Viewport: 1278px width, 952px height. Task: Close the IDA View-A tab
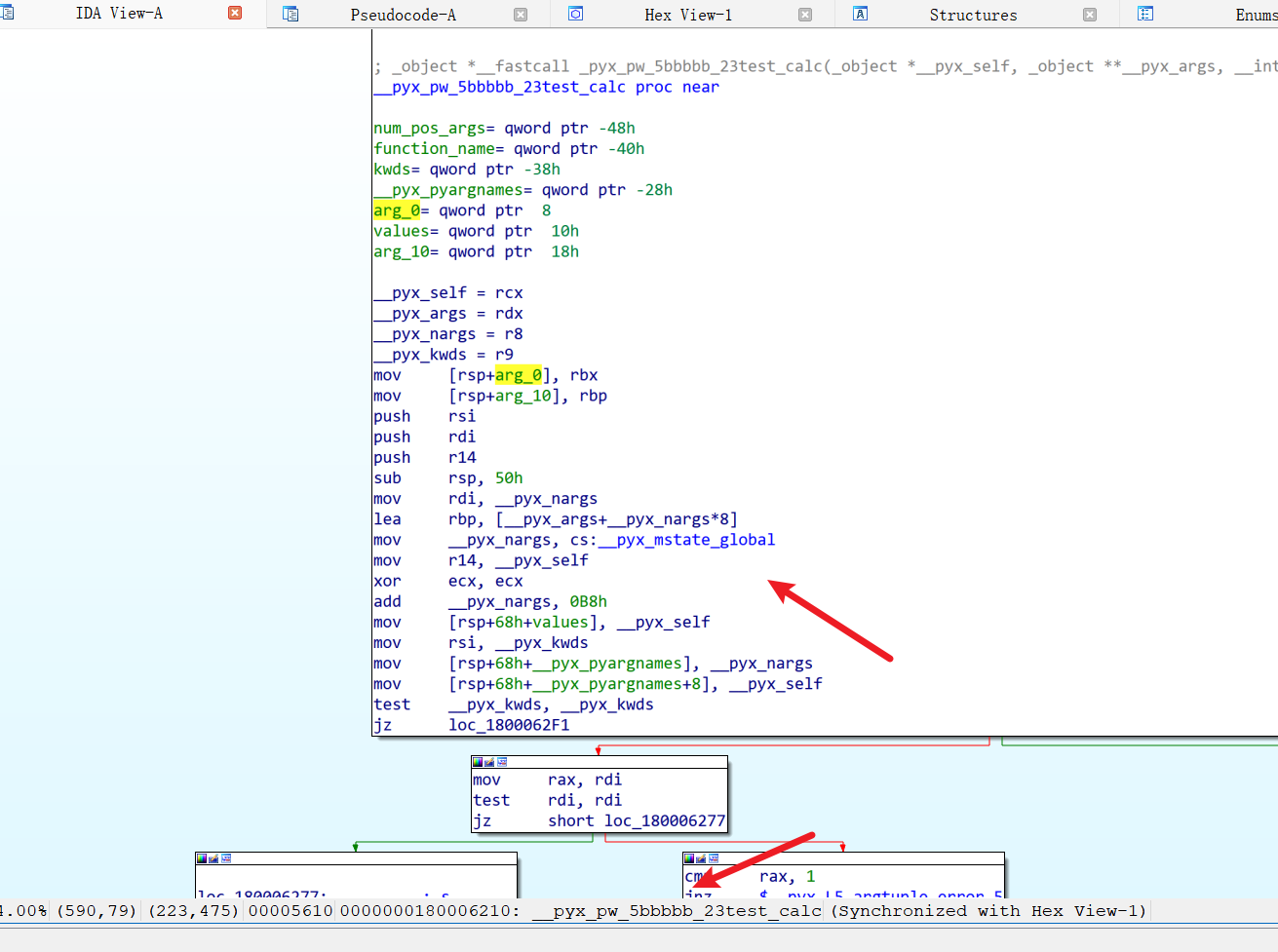coord(235,14)
